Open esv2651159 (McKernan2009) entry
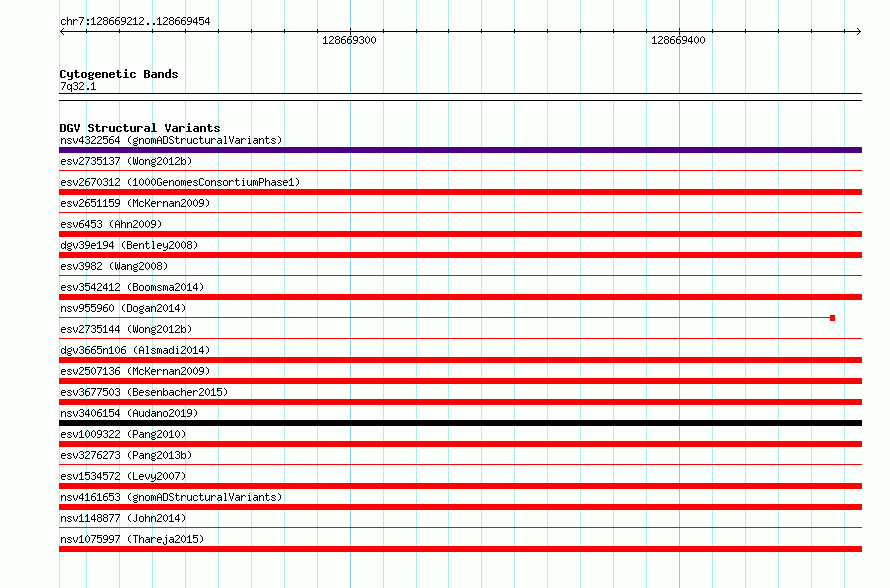This screenshot has width=890, height=588. [135, 203]
